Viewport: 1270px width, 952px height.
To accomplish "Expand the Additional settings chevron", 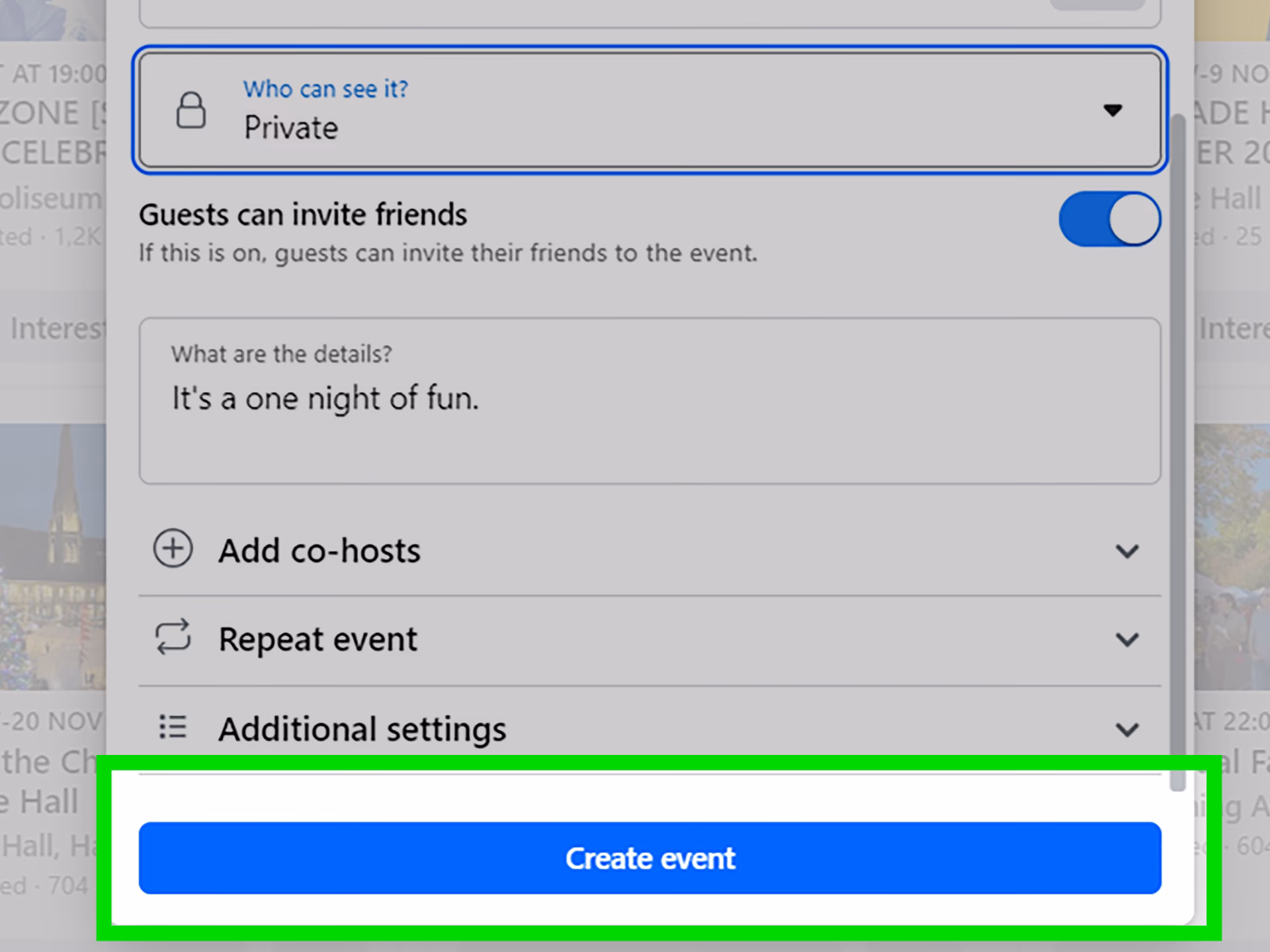I will (x=1127, y=729).
